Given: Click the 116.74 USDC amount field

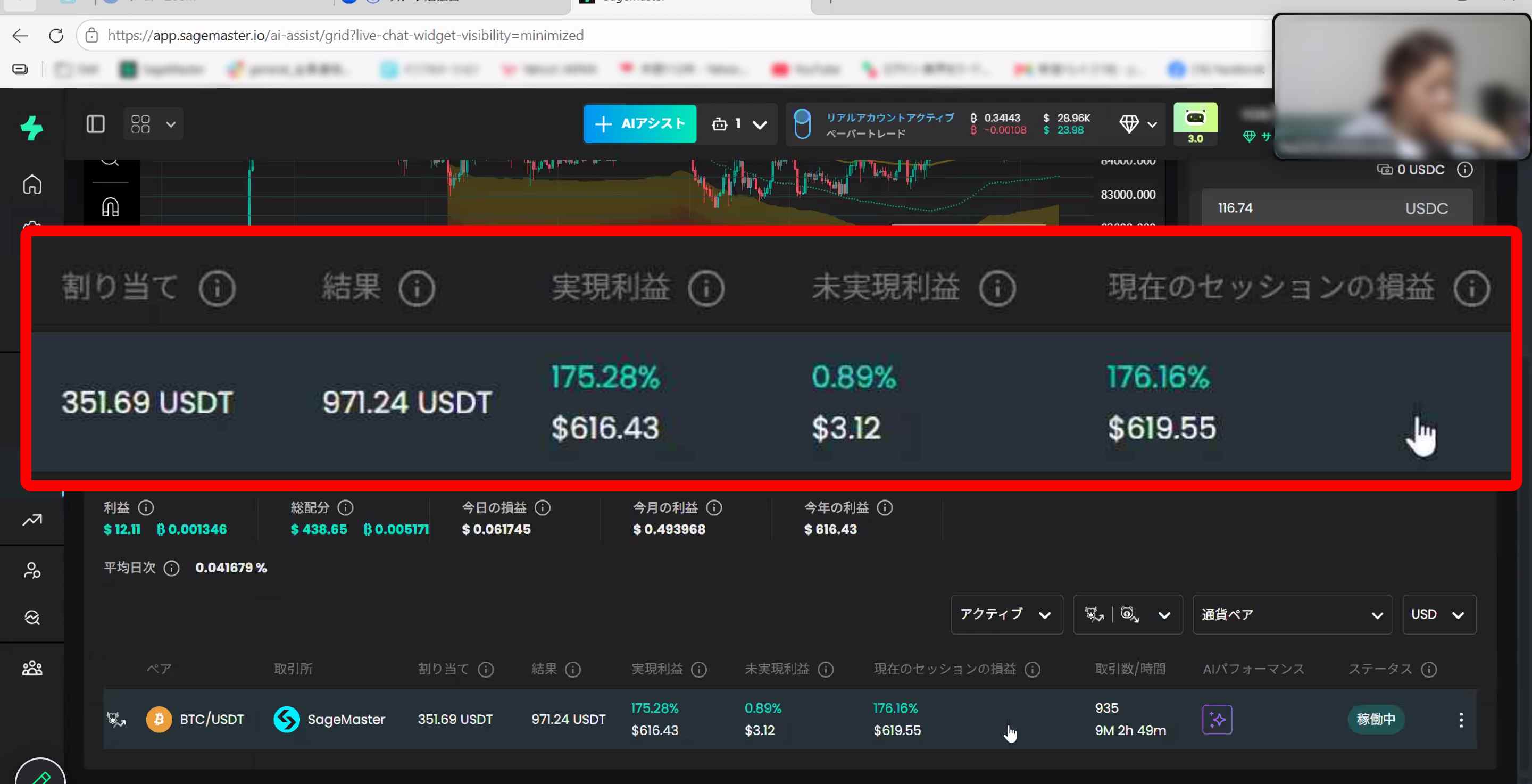Looking at the screenshot, I should (x=1337, y=207).
